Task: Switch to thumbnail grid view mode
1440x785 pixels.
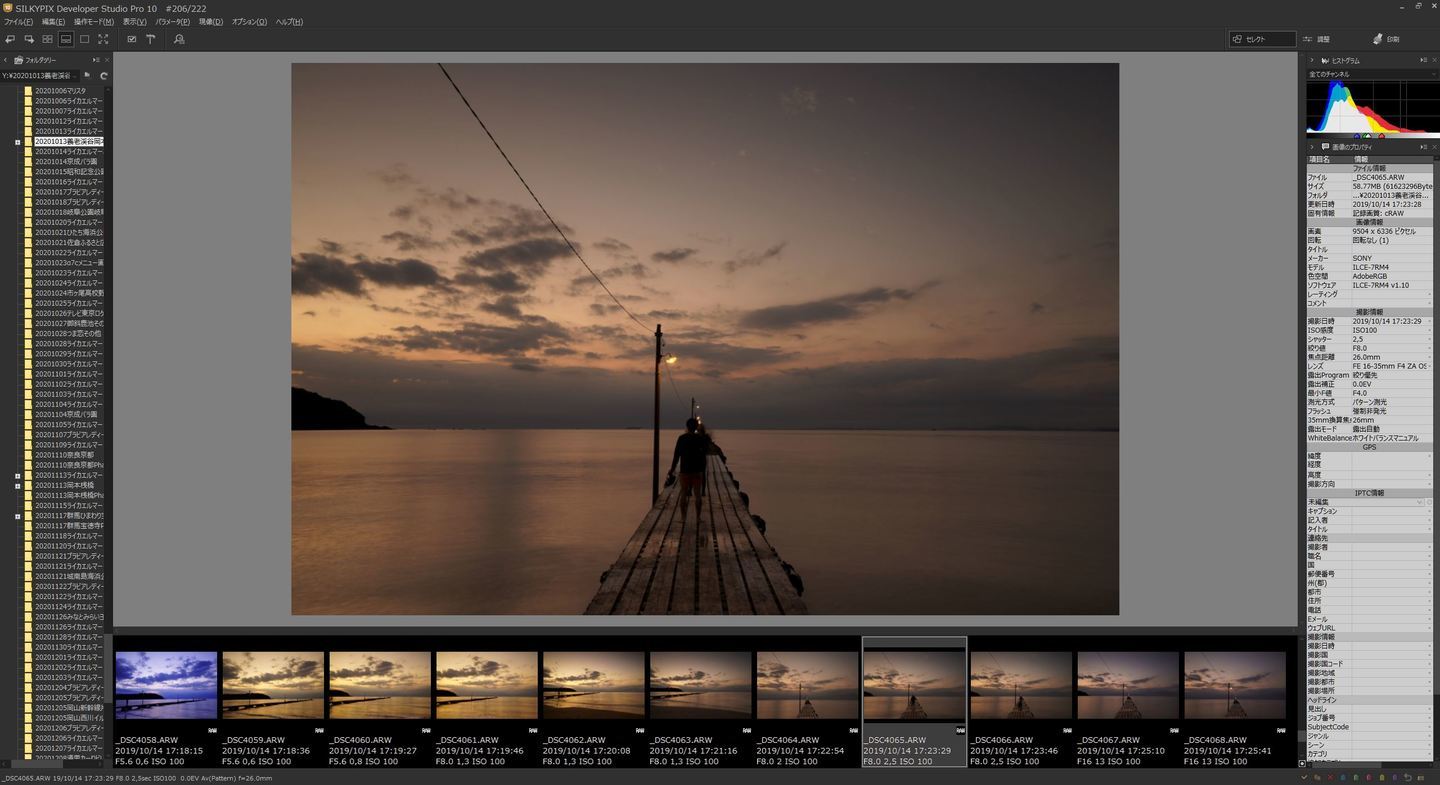Action: click(47, 39)
